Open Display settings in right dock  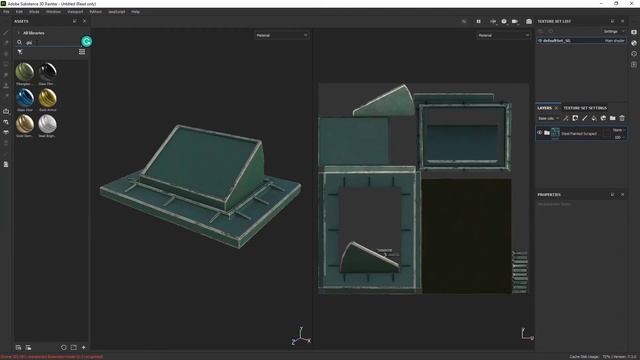pyautogui.click(x=633, y=32)
